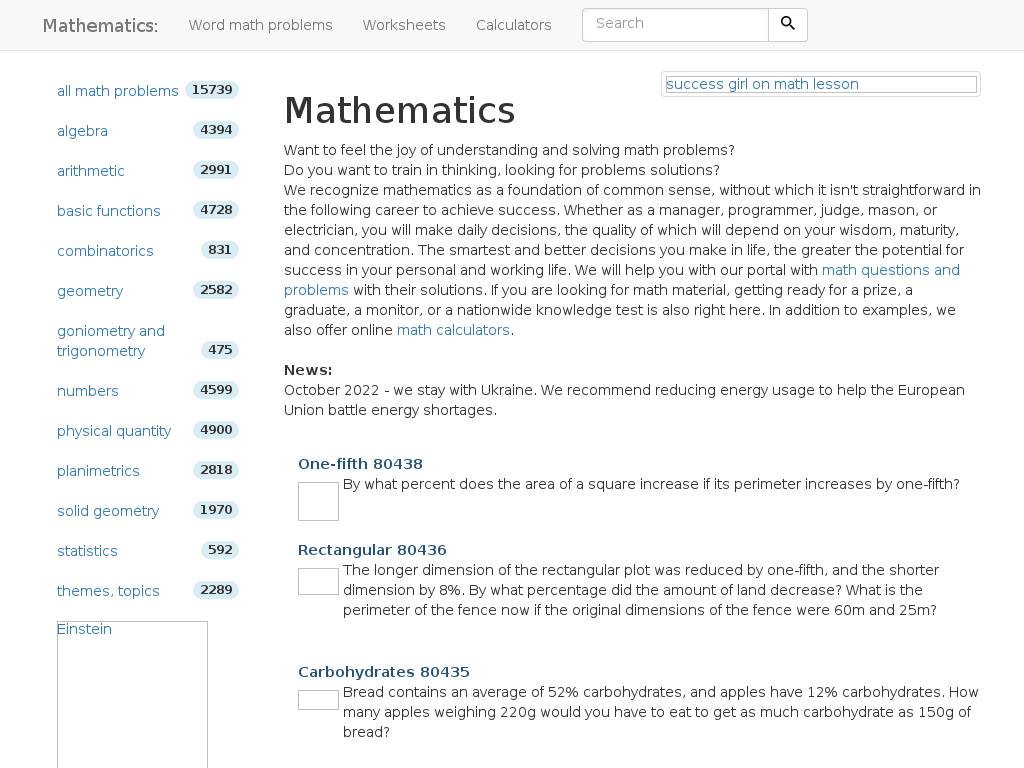Click the Rectangular problem thumbnail image

point(318,581)
